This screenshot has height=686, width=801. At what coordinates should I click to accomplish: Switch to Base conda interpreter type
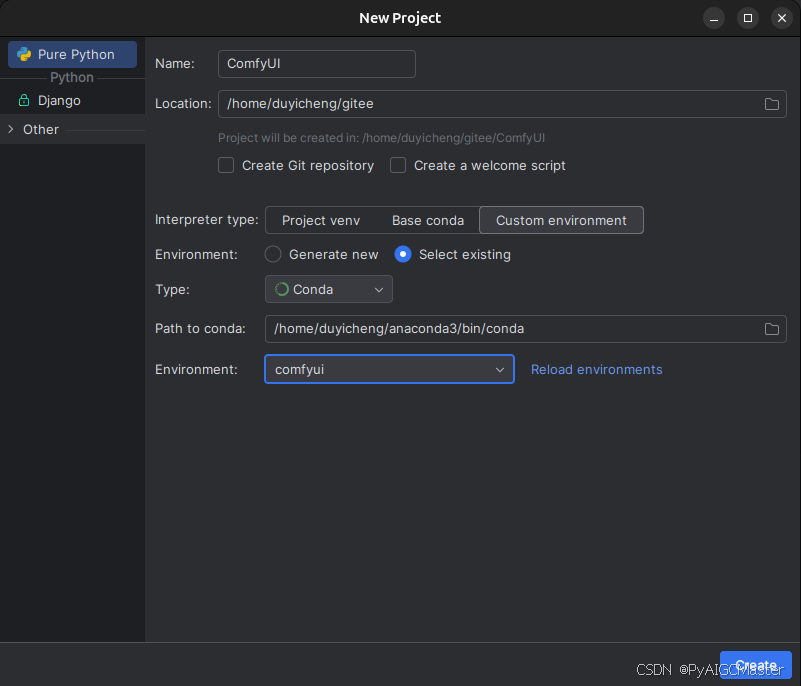pos(428,220)
